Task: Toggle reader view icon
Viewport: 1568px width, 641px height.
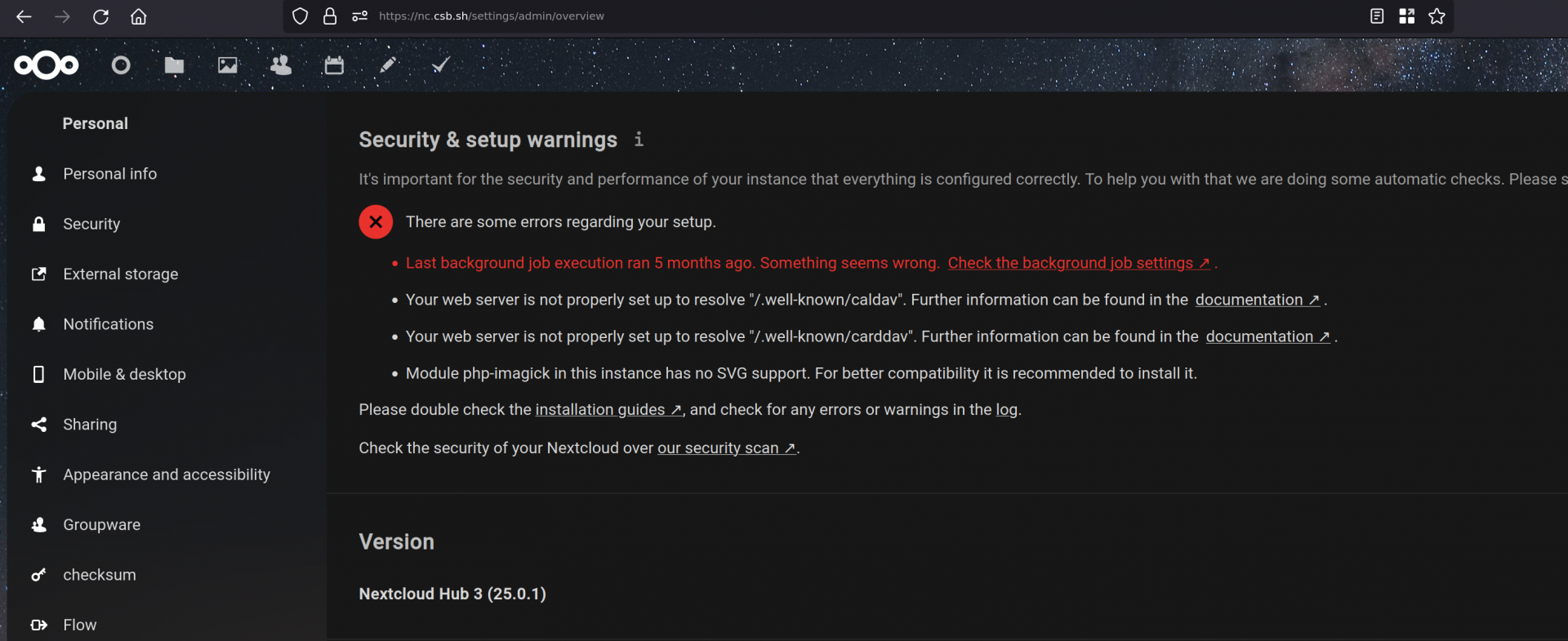Action: click(1377, 16)
